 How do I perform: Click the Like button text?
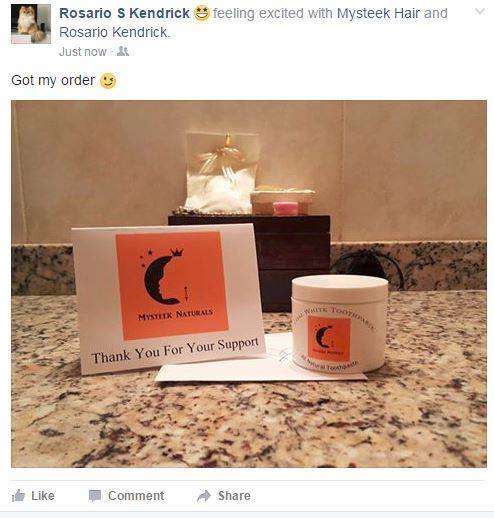[x=43, y=496]
